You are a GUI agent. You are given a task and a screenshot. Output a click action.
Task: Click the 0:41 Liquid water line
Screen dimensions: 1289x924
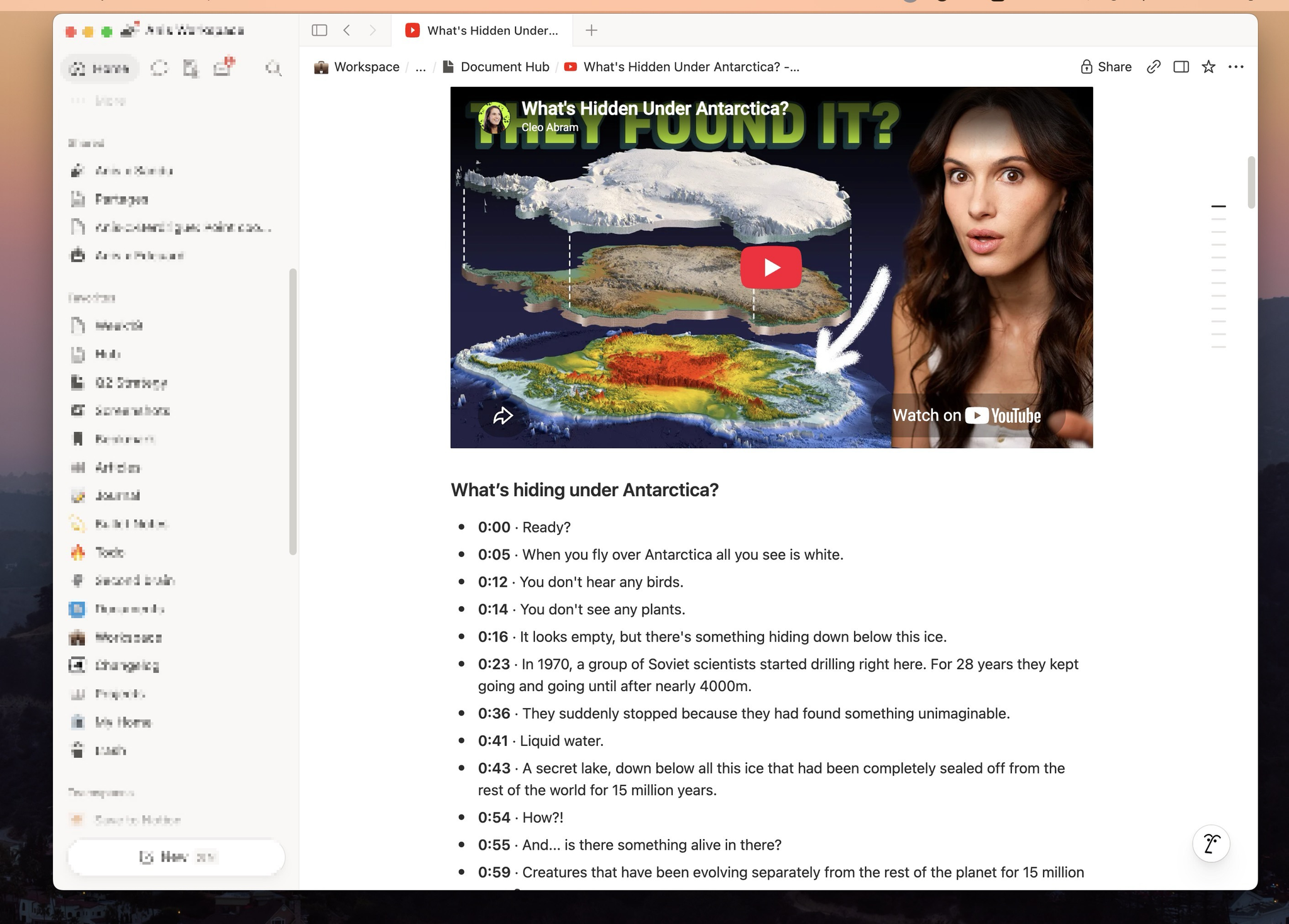point(541,741)
